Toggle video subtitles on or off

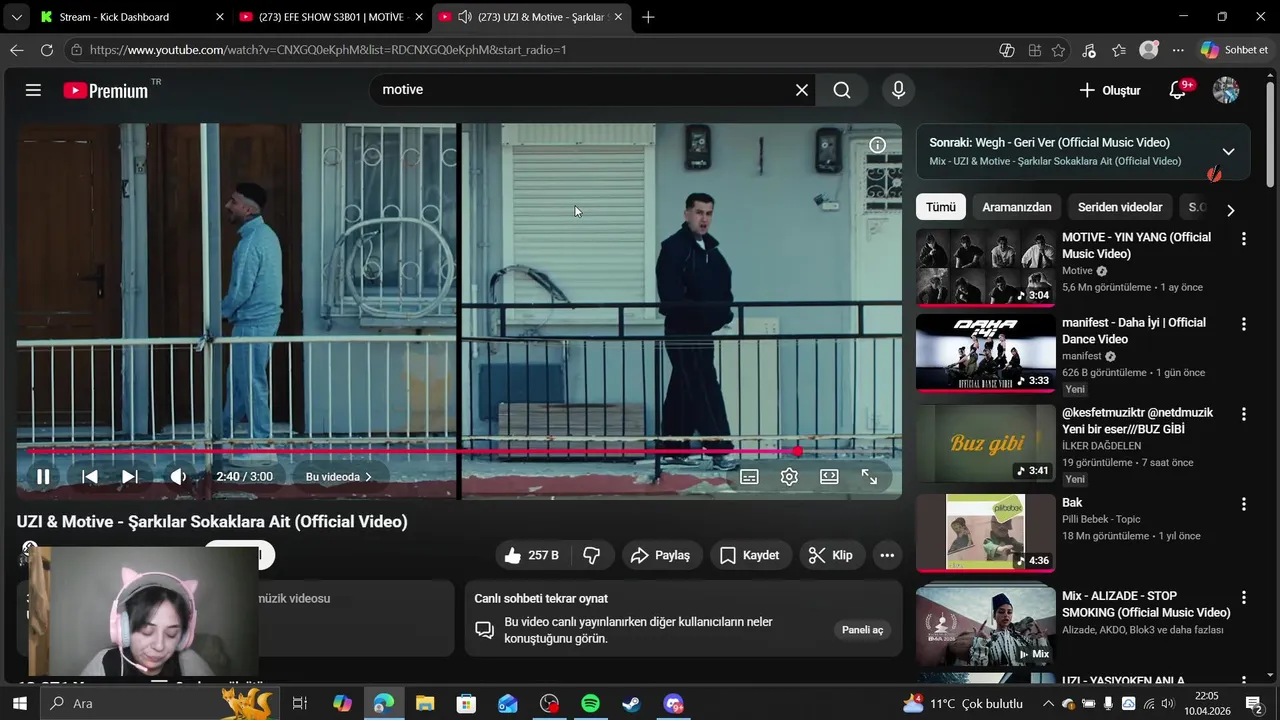[x=749, y=477]
